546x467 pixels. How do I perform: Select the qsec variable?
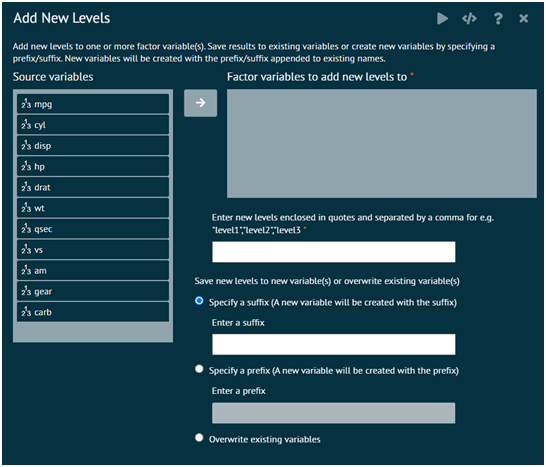(x=93, y=229)
